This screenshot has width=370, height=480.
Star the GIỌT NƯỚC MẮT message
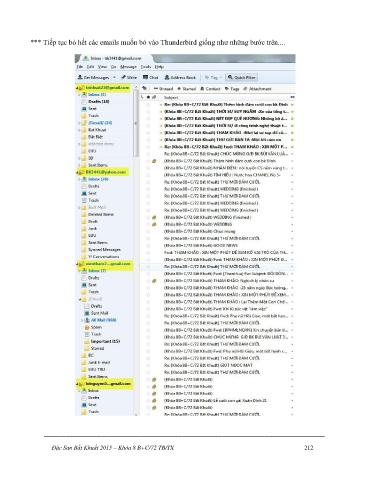pyautogui.click(x=148, y=365)
